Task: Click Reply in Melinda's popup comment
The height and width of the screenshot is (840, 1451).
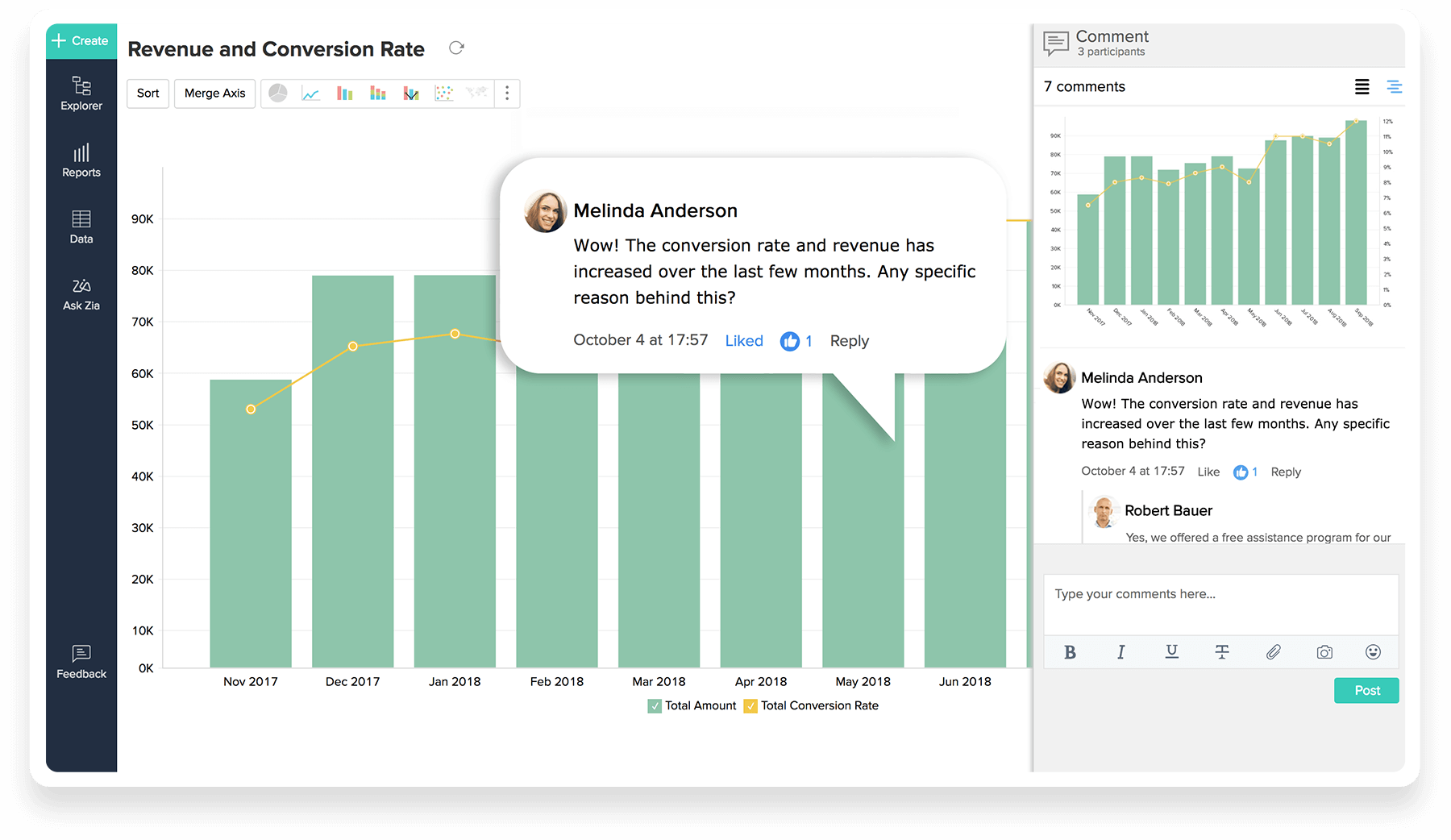Action: click(849, 341)
